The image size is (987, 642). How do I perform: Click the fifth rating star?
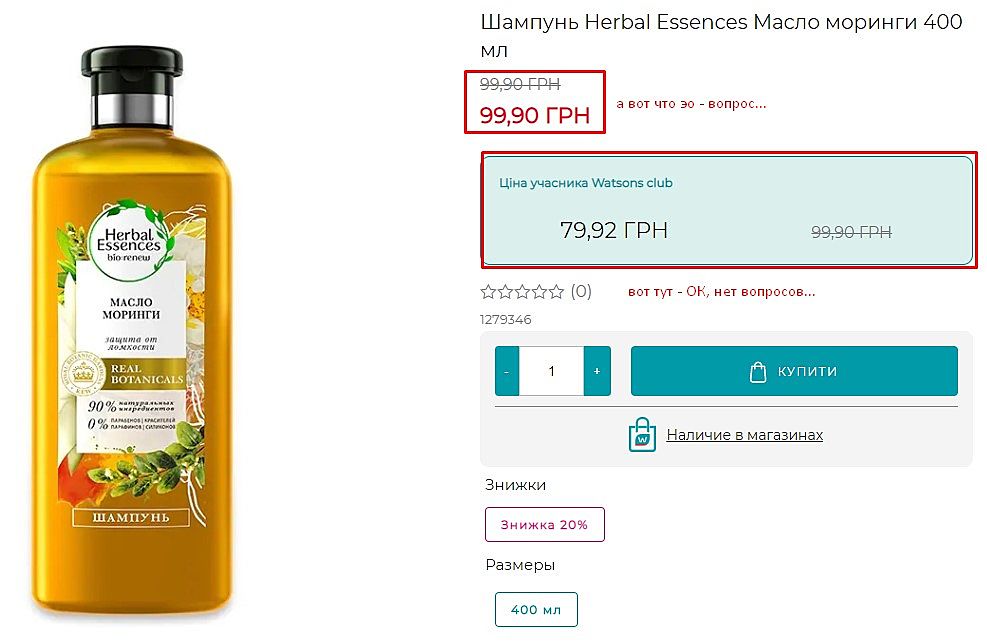(x=556, y=292)
